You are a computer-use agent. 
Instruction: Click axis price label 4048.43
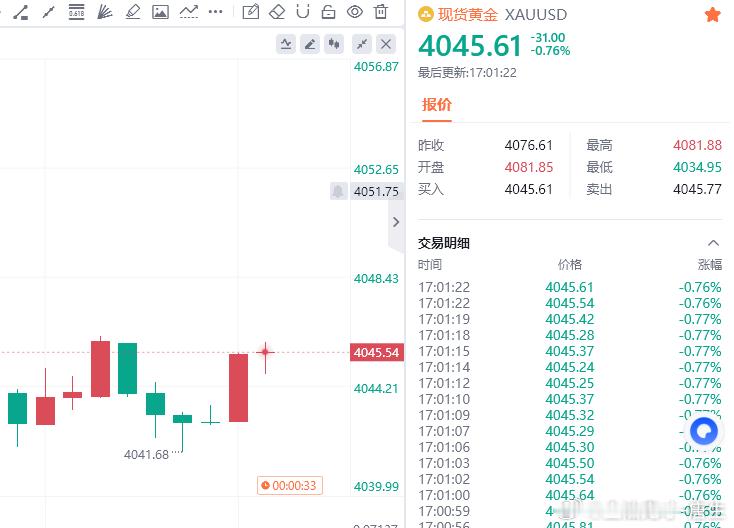point(376,279)
